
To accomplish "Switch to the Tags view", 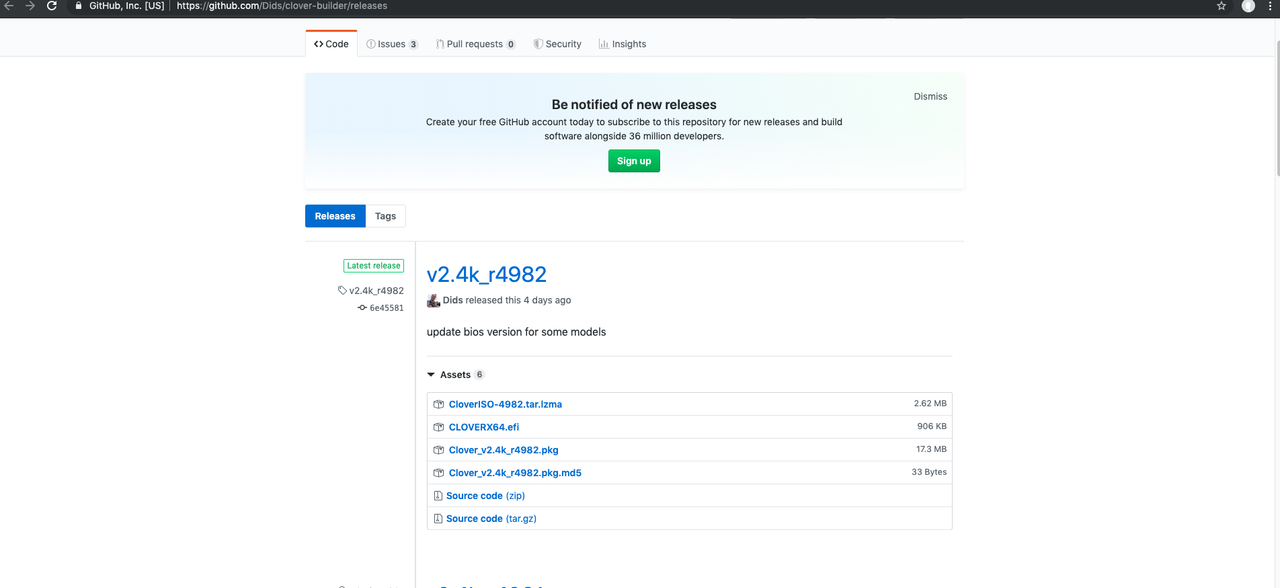I will [x=386, y=216].
